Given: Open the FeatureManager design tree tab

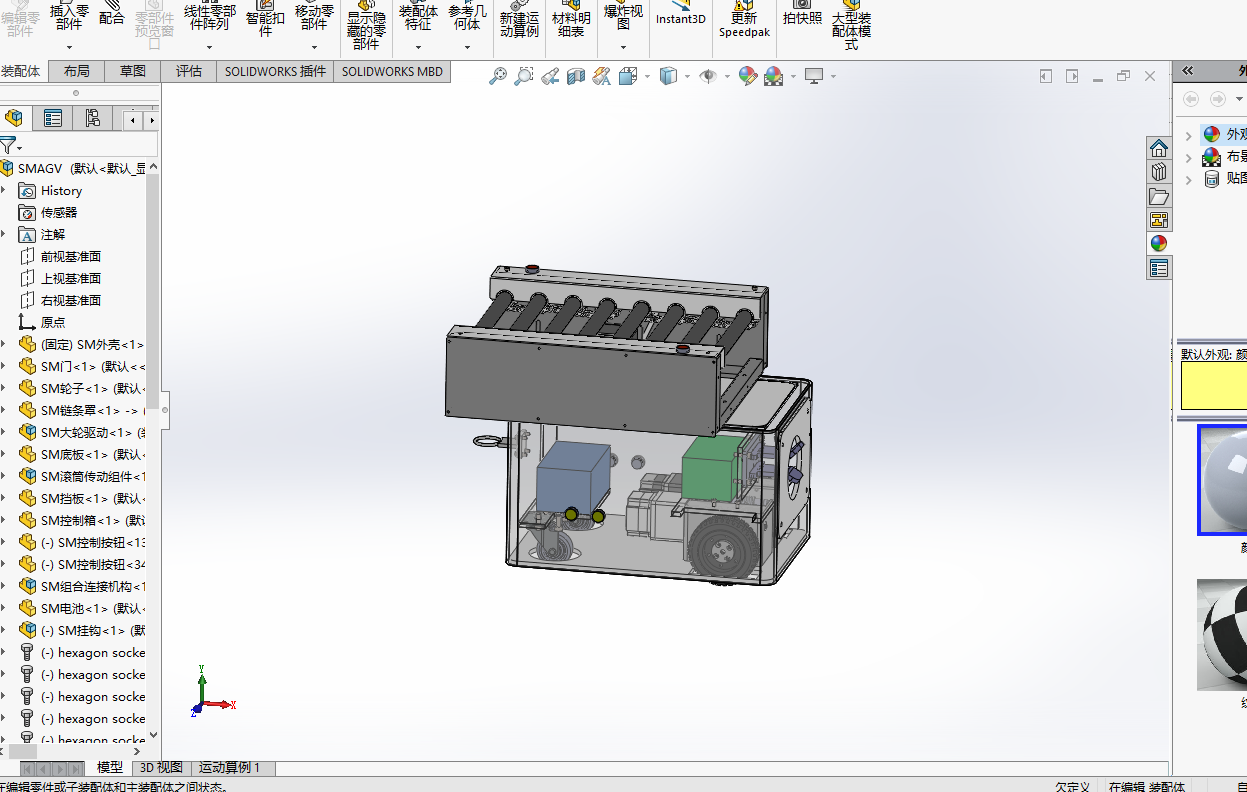Looking at the screenshot, I should (x=13, y=119).
